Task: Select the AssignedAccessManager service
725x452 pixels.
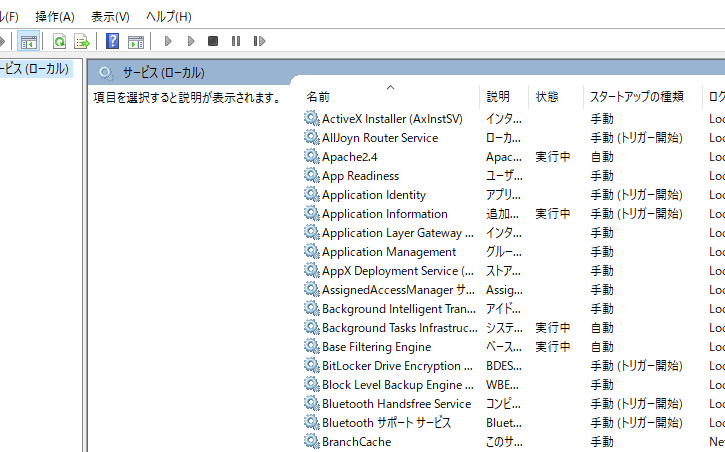Action: (398, 290)
